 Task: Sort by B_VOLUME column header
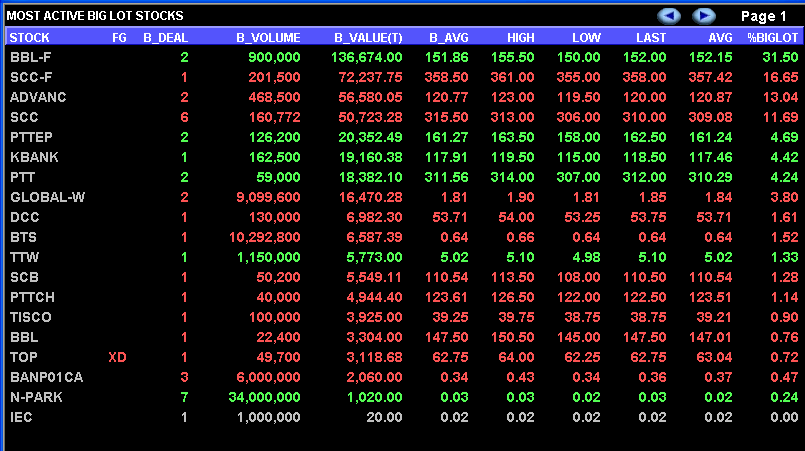pos(268,37)
